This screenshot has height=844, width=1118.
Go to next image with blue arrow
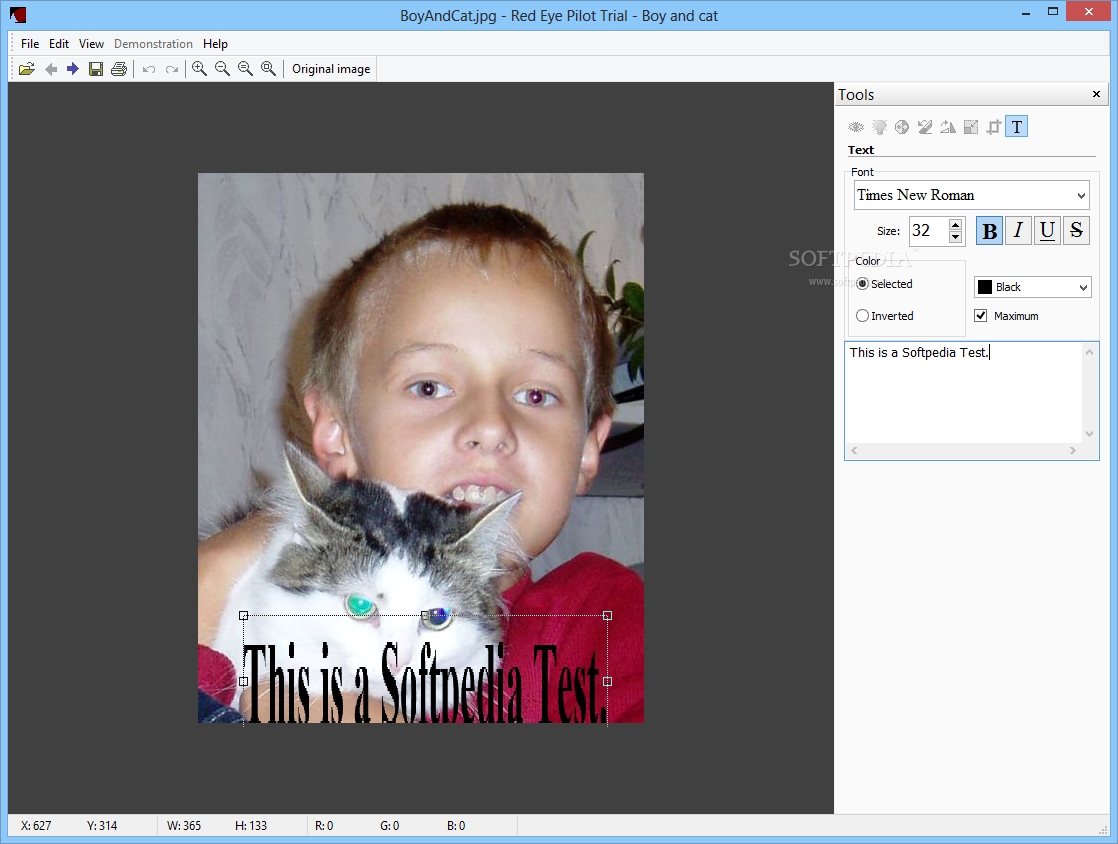(x=73, y=69)
